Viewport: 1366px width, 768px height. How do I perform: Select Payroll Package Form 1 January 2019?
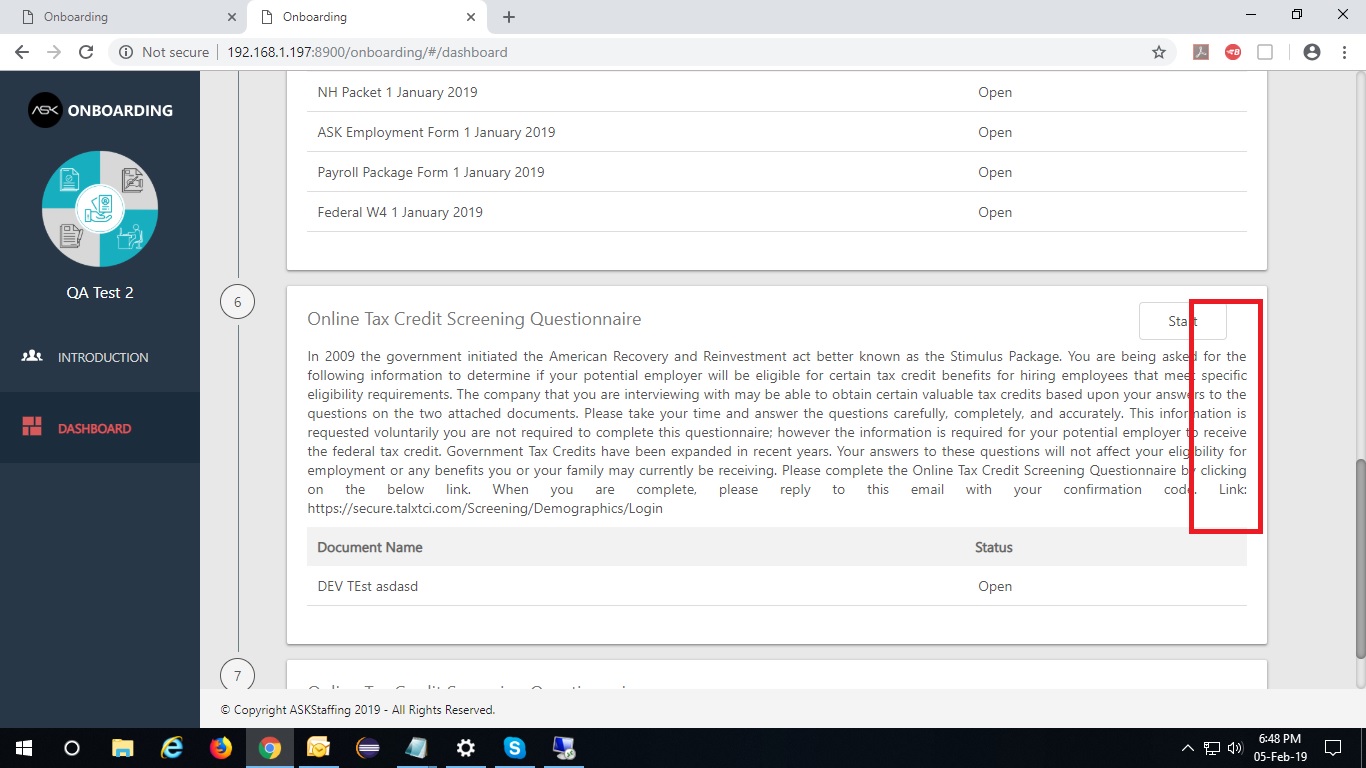point(777,172)
